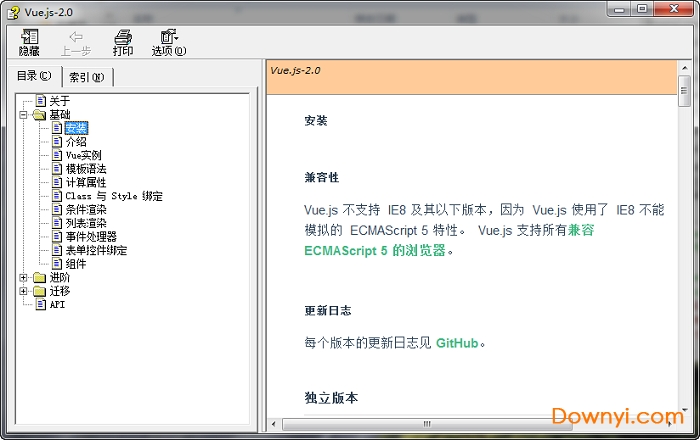Click the page icon beside 模板语法
The image size is (700, 440).
57,169
